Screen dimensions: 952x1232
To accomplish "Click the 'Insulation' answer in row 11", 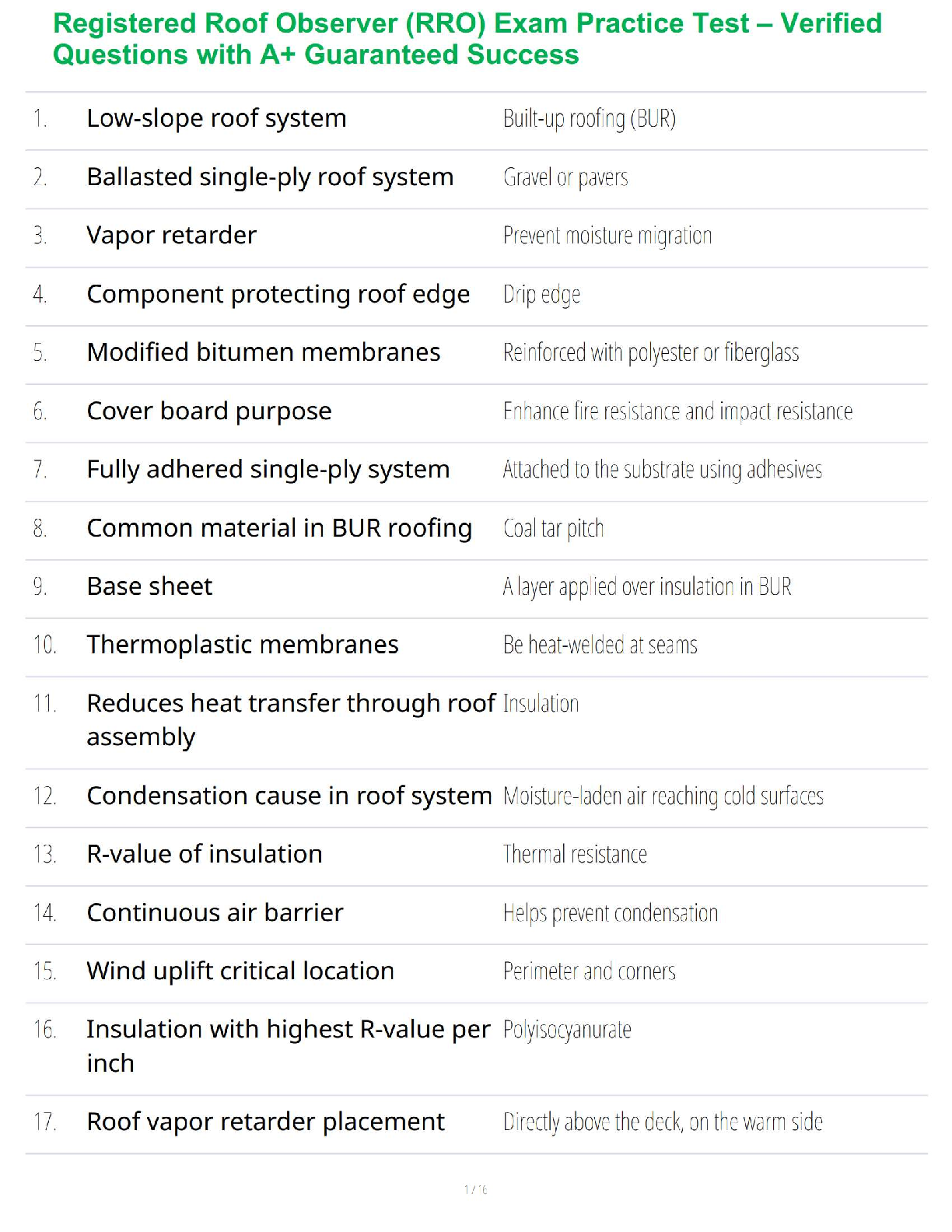I will tap(541, 704).
